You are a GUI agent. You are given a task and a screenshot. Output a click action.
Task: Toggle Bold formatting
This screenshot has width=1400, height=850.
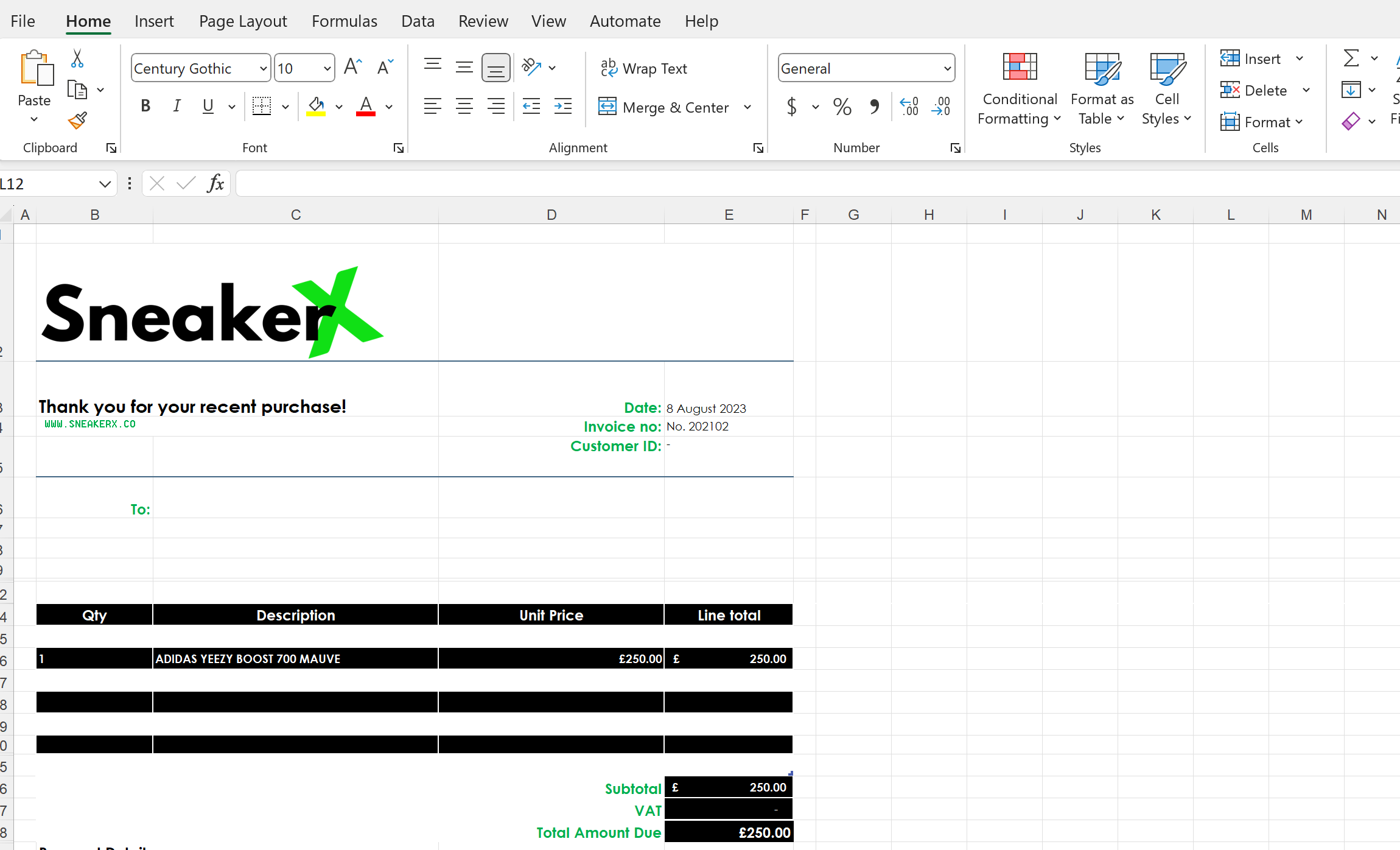pos(145,106)
